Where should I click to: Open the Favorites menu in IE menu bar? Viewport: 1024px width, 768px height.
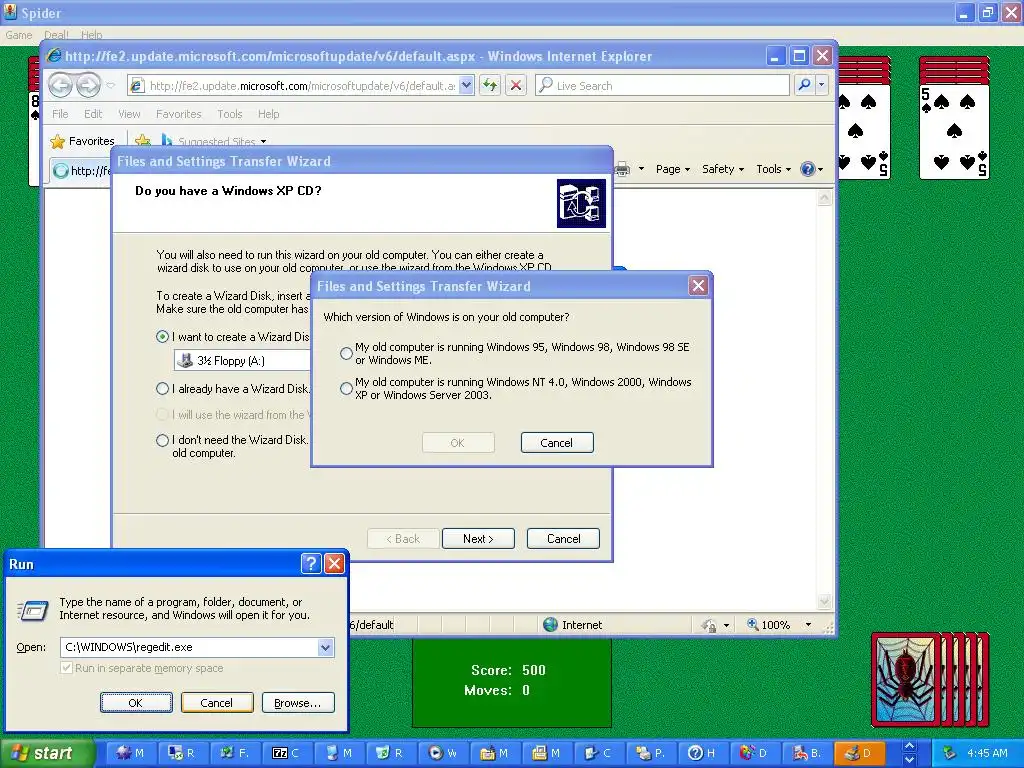(178, 114)
